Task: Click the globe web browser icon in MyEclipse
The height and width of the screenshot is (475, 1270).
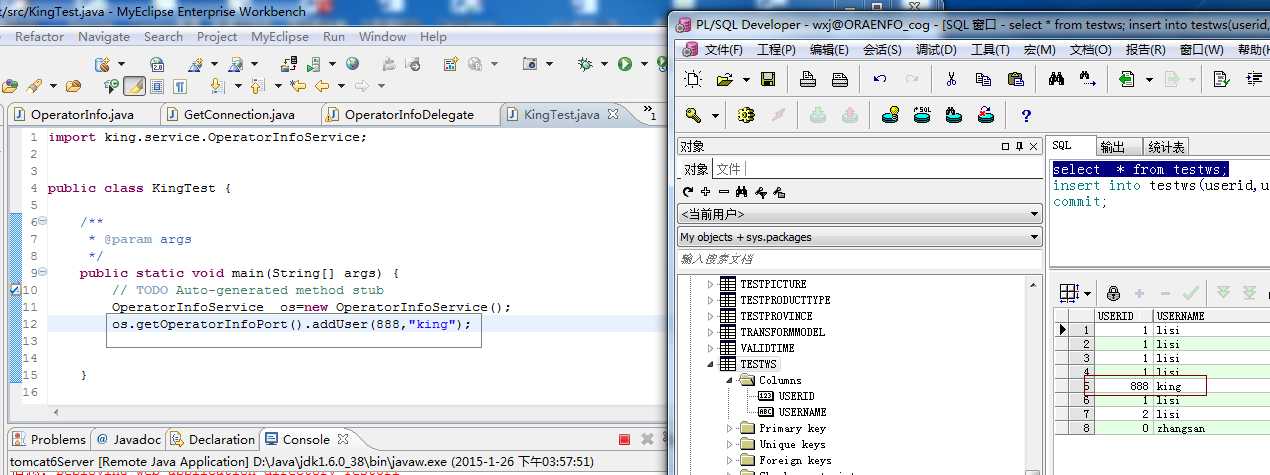Action: 353,64
